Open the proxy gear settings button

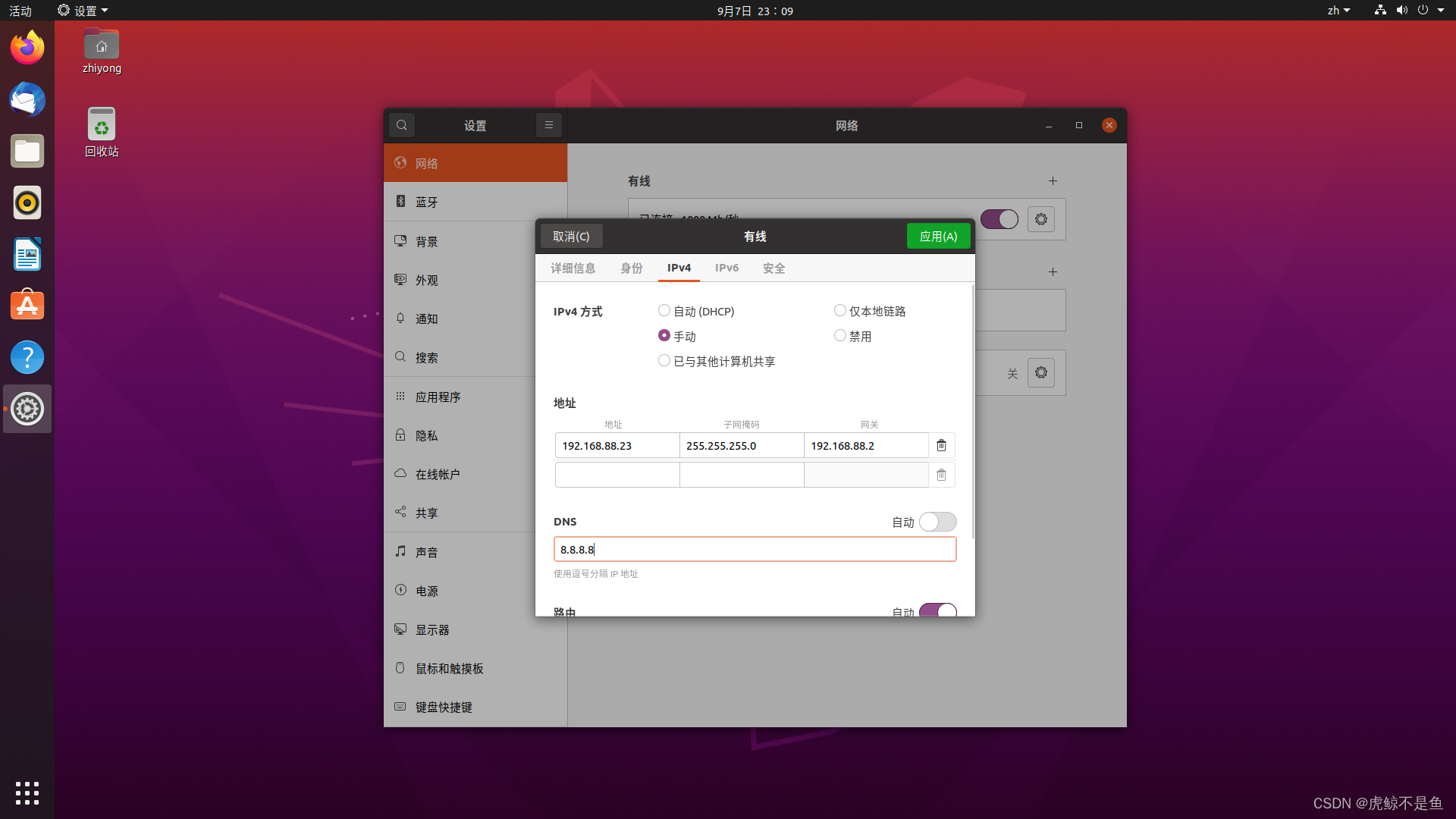(1040, 373)
